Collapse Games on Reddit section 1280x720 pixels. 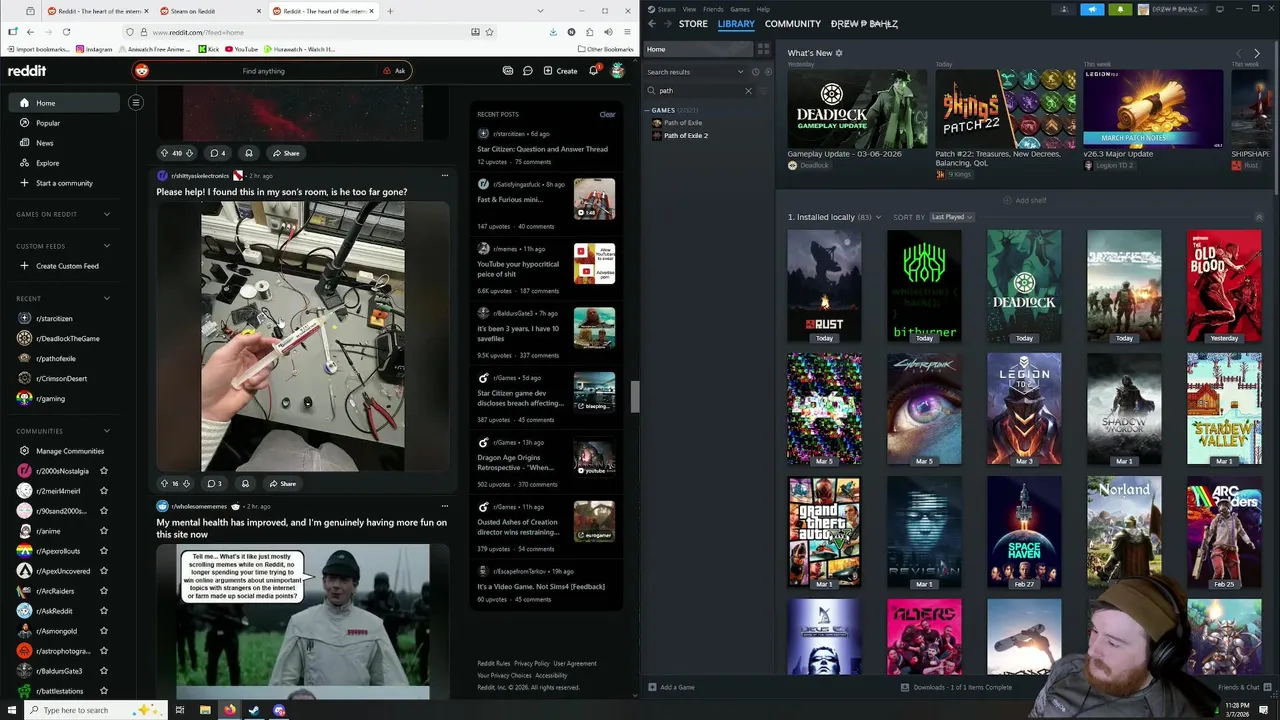107,214
